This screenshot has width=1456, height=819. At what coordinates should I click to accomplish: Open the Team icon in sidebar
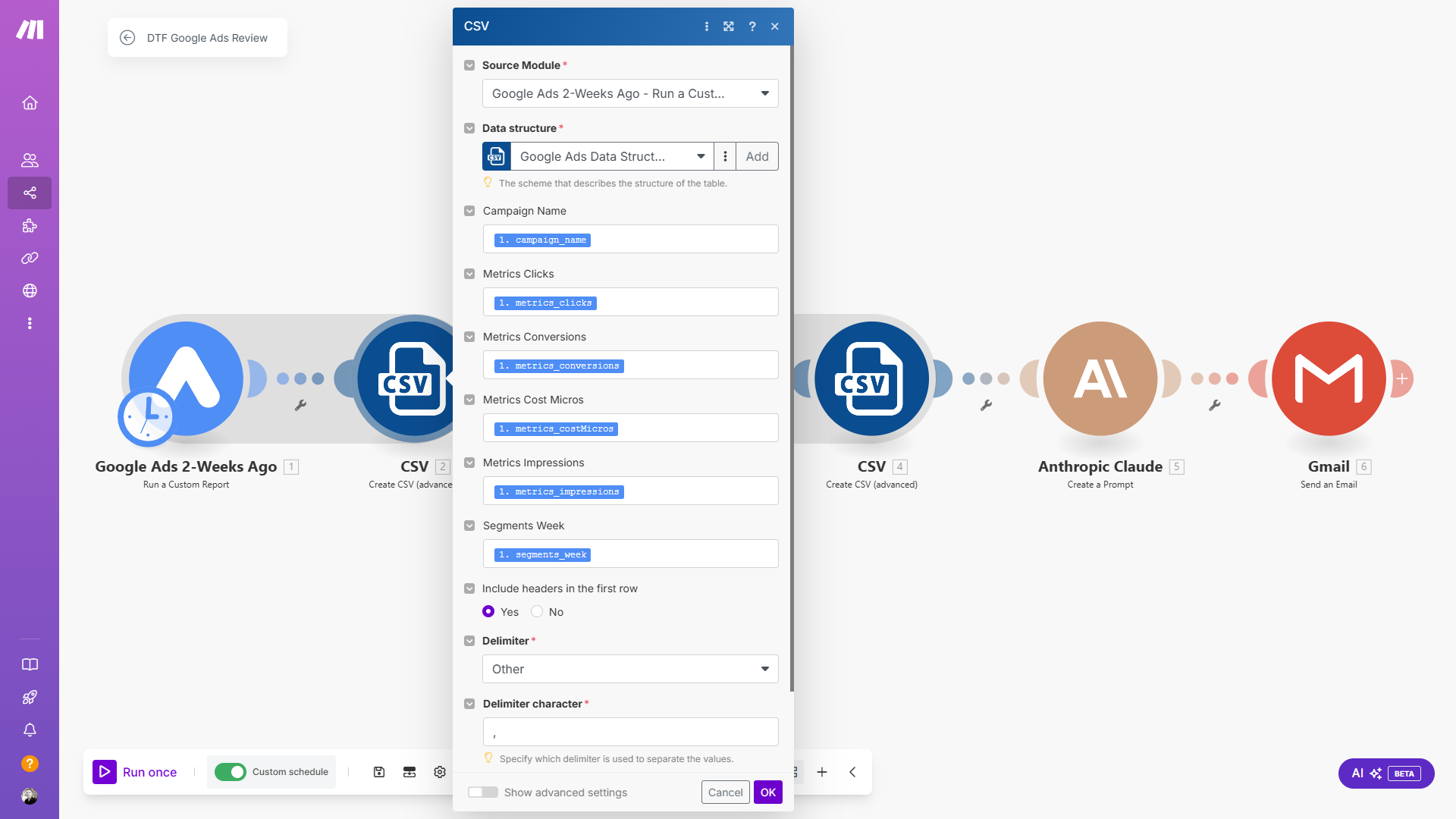coord(30,160)
